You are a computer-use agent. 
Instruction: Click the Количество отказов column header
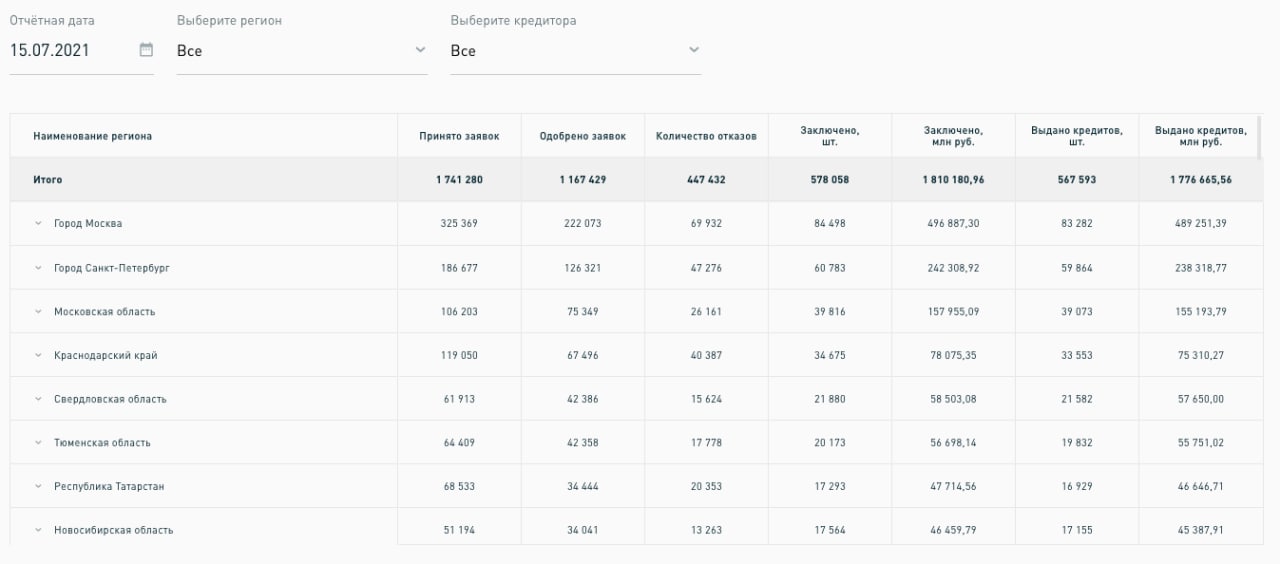706,136
